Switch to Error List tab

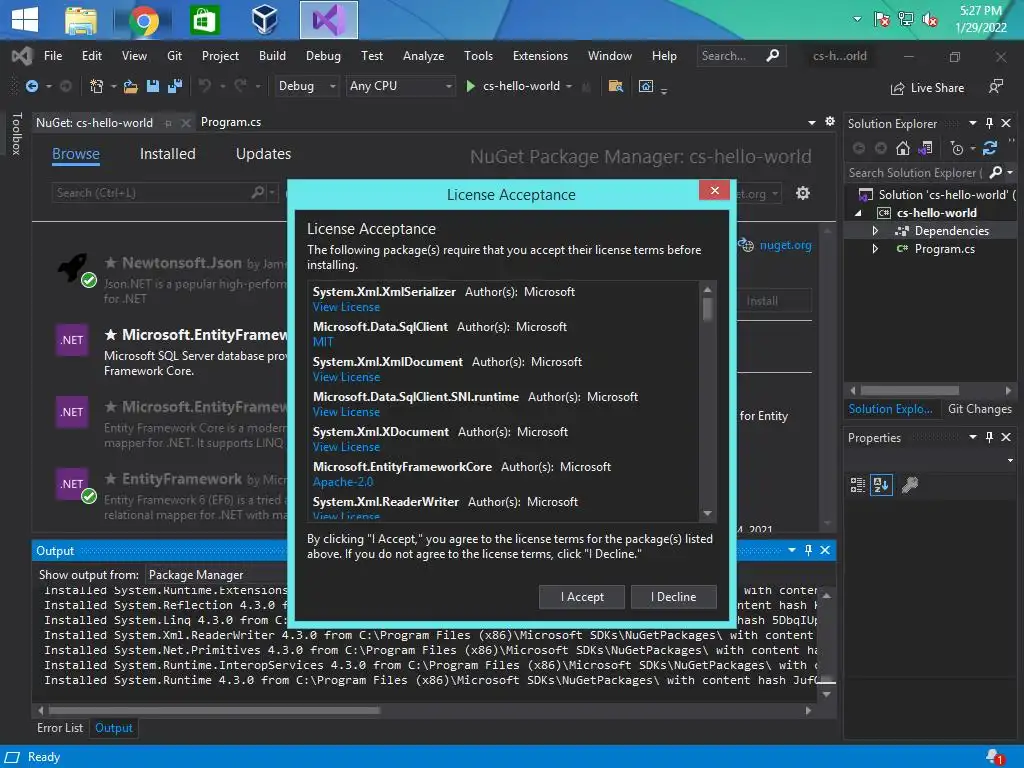[60, 728]
